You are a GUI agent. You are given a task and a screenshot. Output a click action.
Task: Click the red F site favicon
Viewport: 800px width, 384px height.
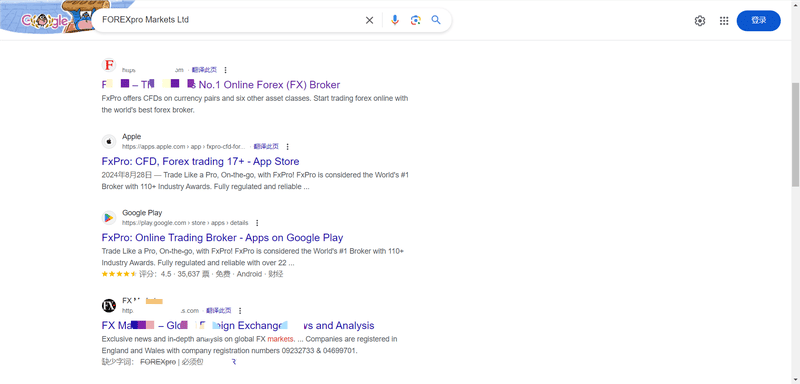109,65
